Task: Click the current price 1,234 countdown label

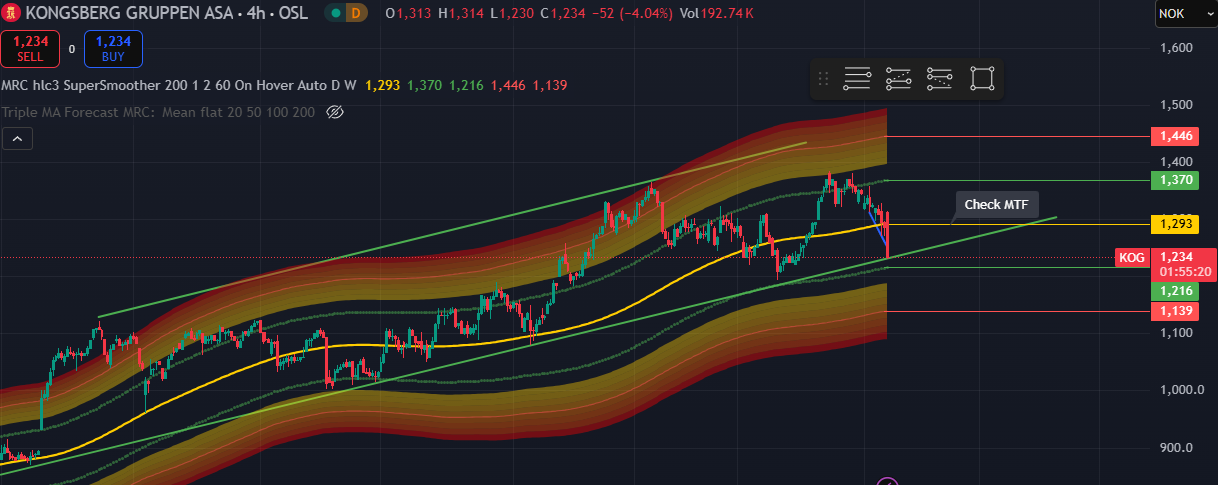Action: (1186, 264)
